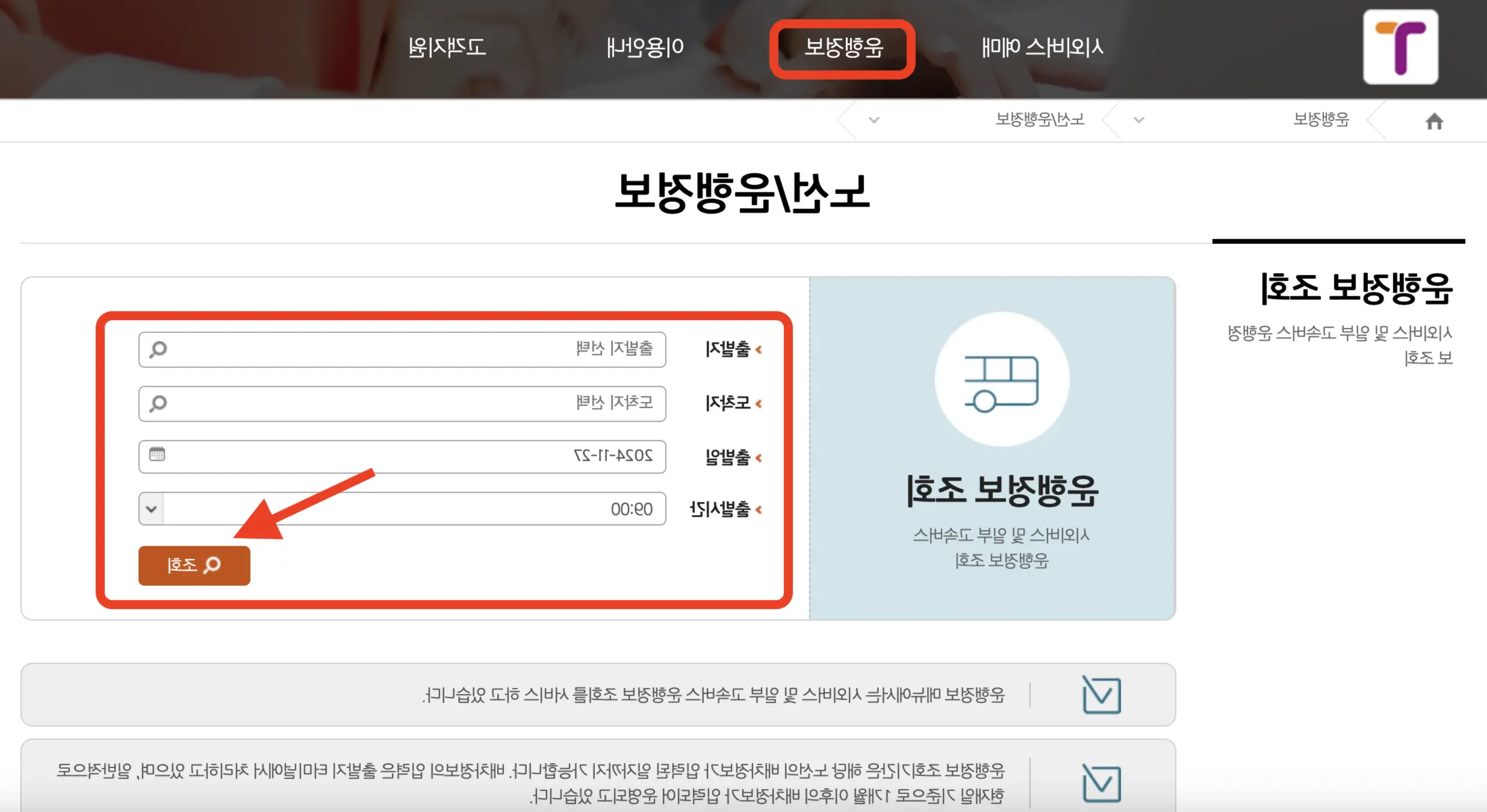1487x812 pixels.
Task: Go to home via breadcrumb house icon
Action: tap(1434, 121)
